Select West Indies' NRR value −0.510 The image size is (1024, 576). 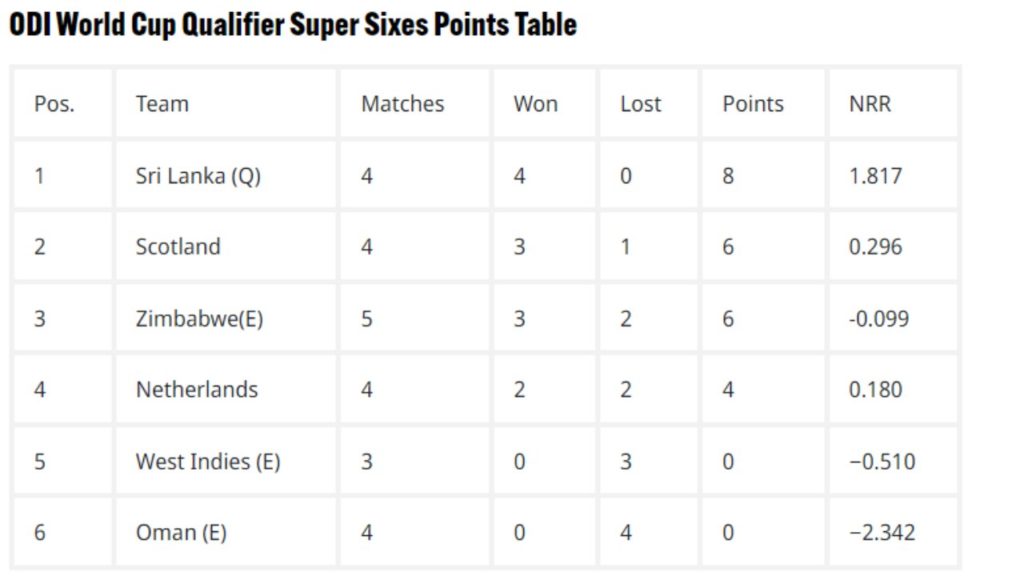pos(881,462)
